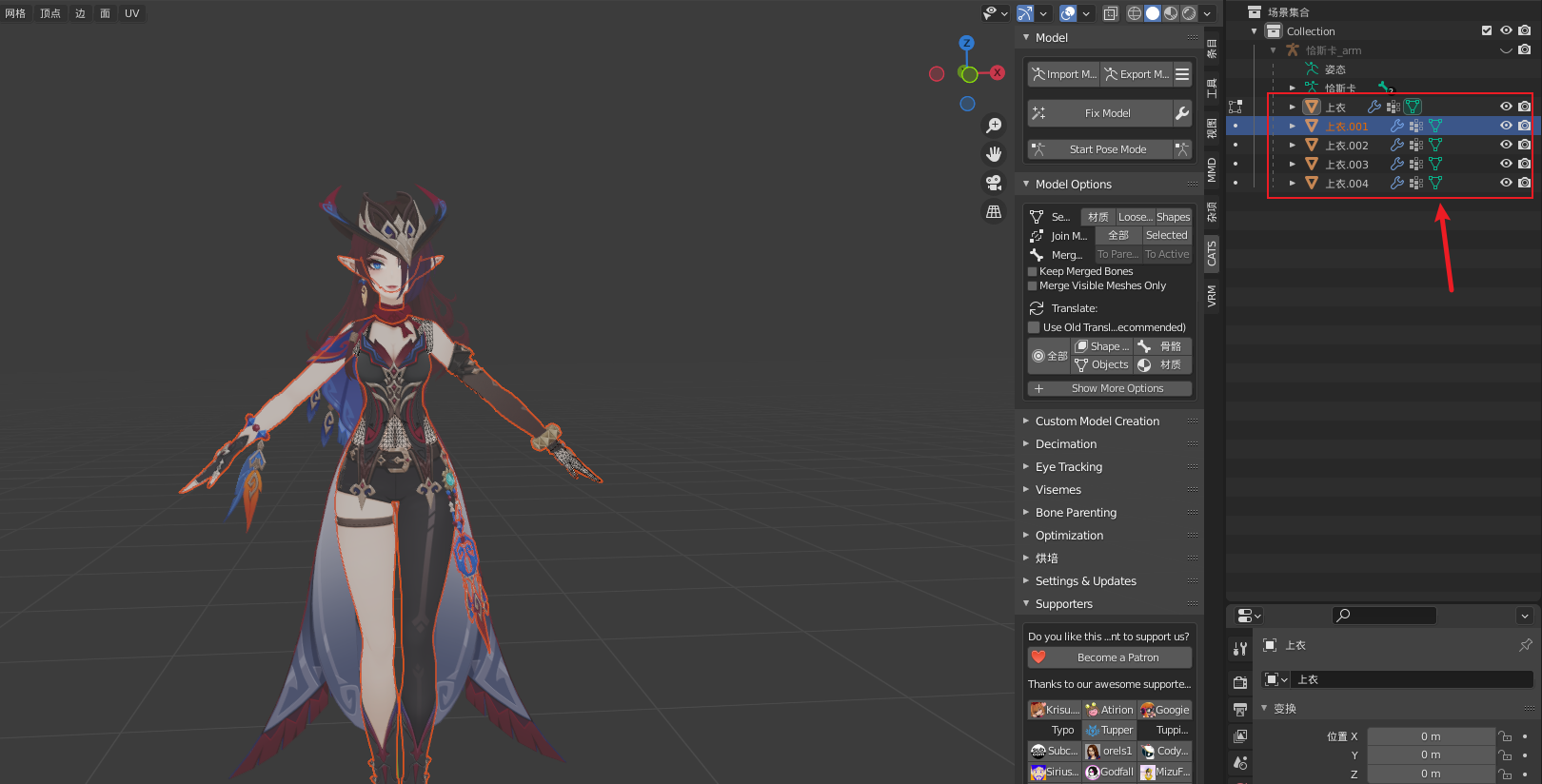The width and height of the screenshot is (1542, 784).
Task: Join Meshes 全部 button
Action: 1118,235
